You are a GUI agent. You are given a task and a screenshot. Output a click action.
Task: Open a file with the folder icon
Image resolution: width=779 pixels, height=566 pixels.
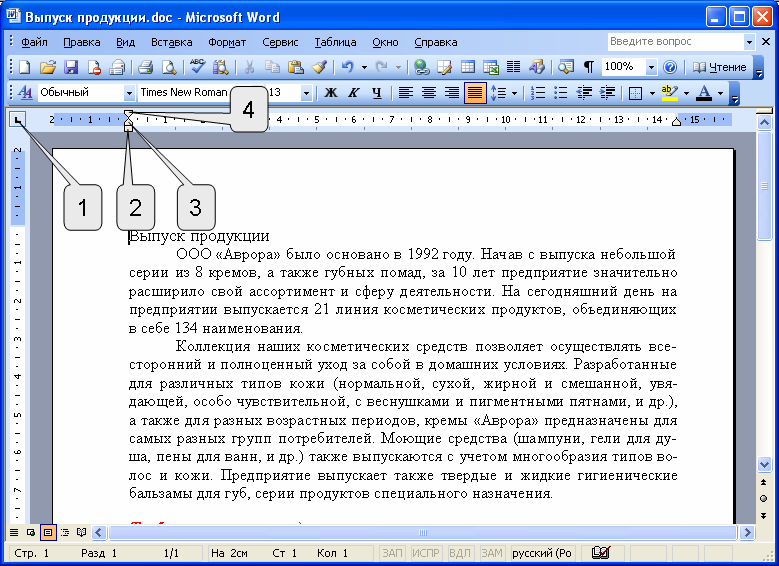click(x=48, y=67)
